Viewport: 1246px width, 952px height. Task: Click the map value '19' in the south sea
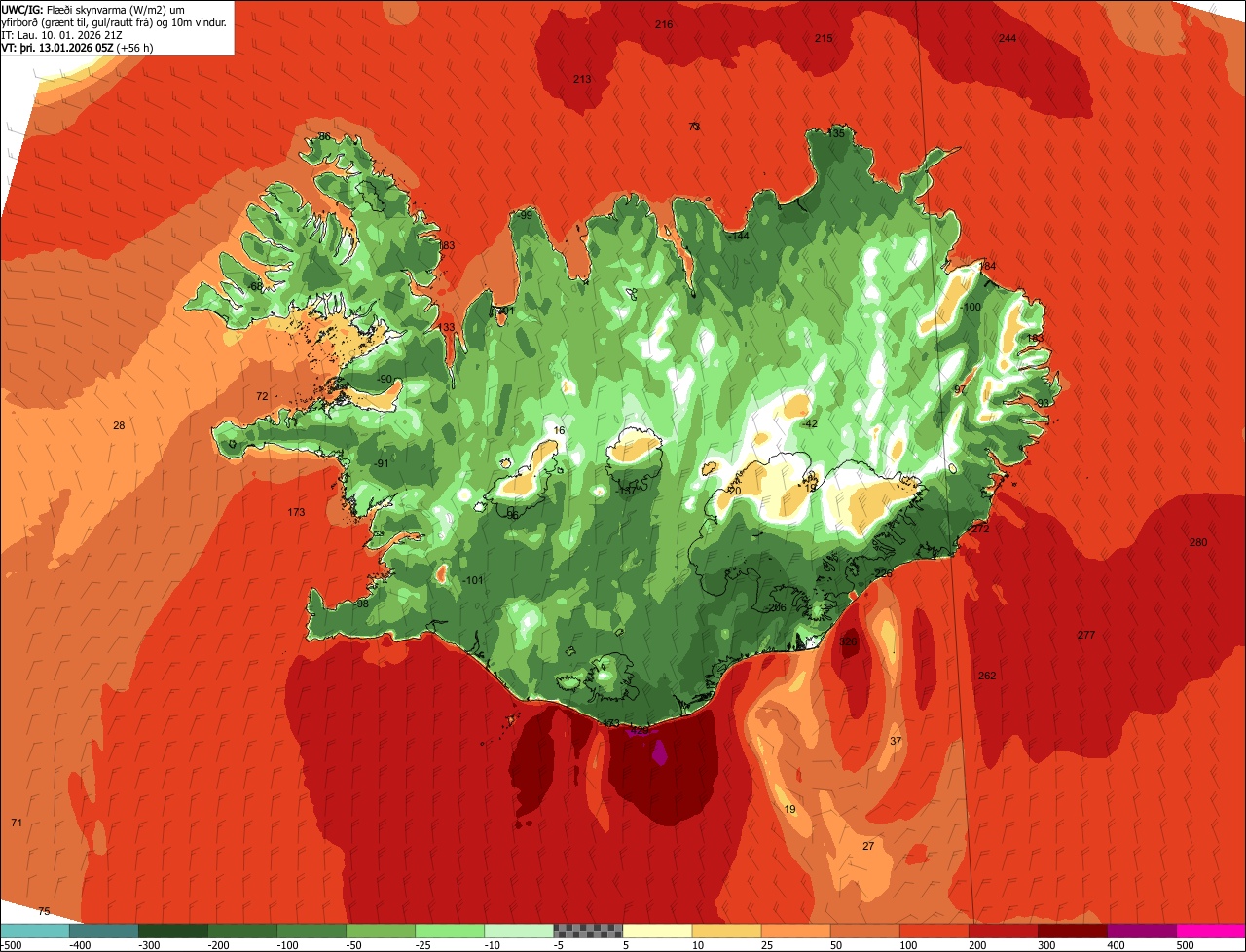[789, 809]
